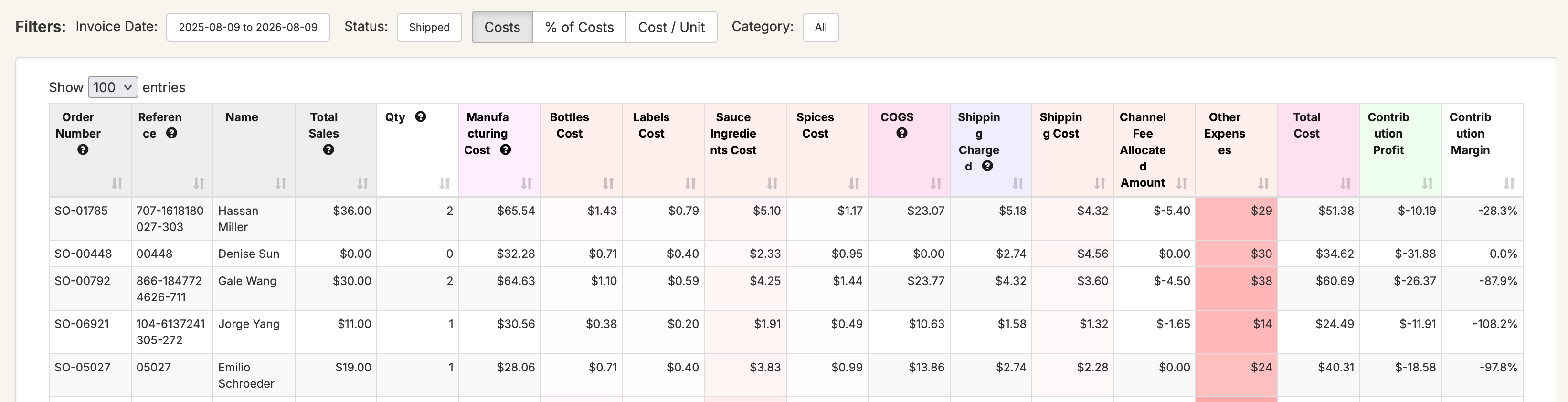Viewport: 1568px width, 402px height.
Task: Switch to % of Costs view
Action: pyautogui.click(x=579, y=27)
